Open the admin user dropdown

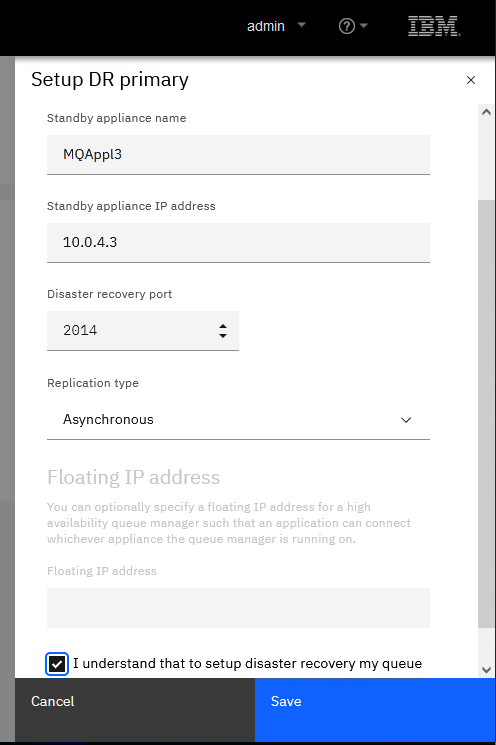pos(301,25)
